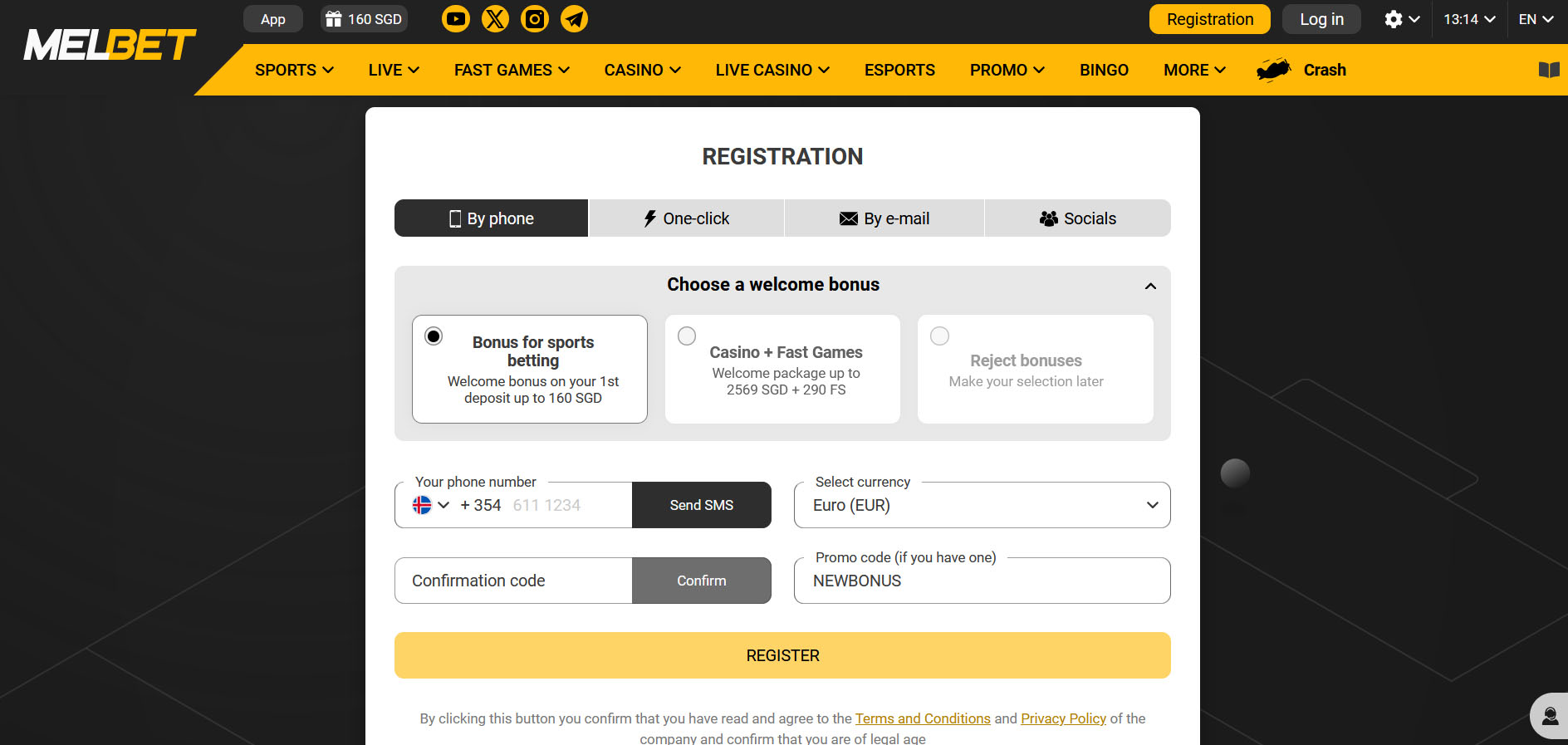Open the Crash game link

point(1325,70)
